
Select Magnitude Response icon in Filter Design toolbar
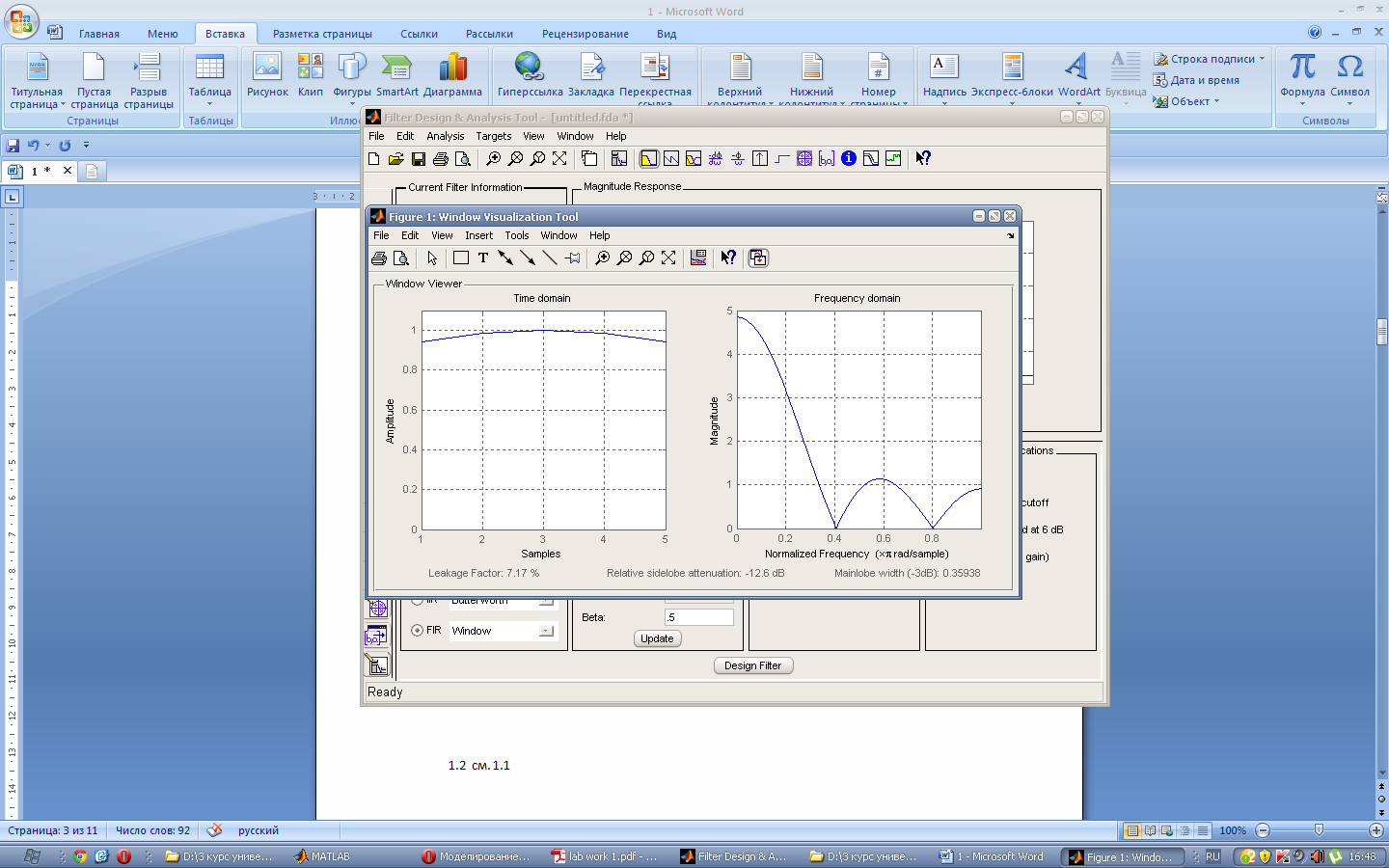coord(649,159)
